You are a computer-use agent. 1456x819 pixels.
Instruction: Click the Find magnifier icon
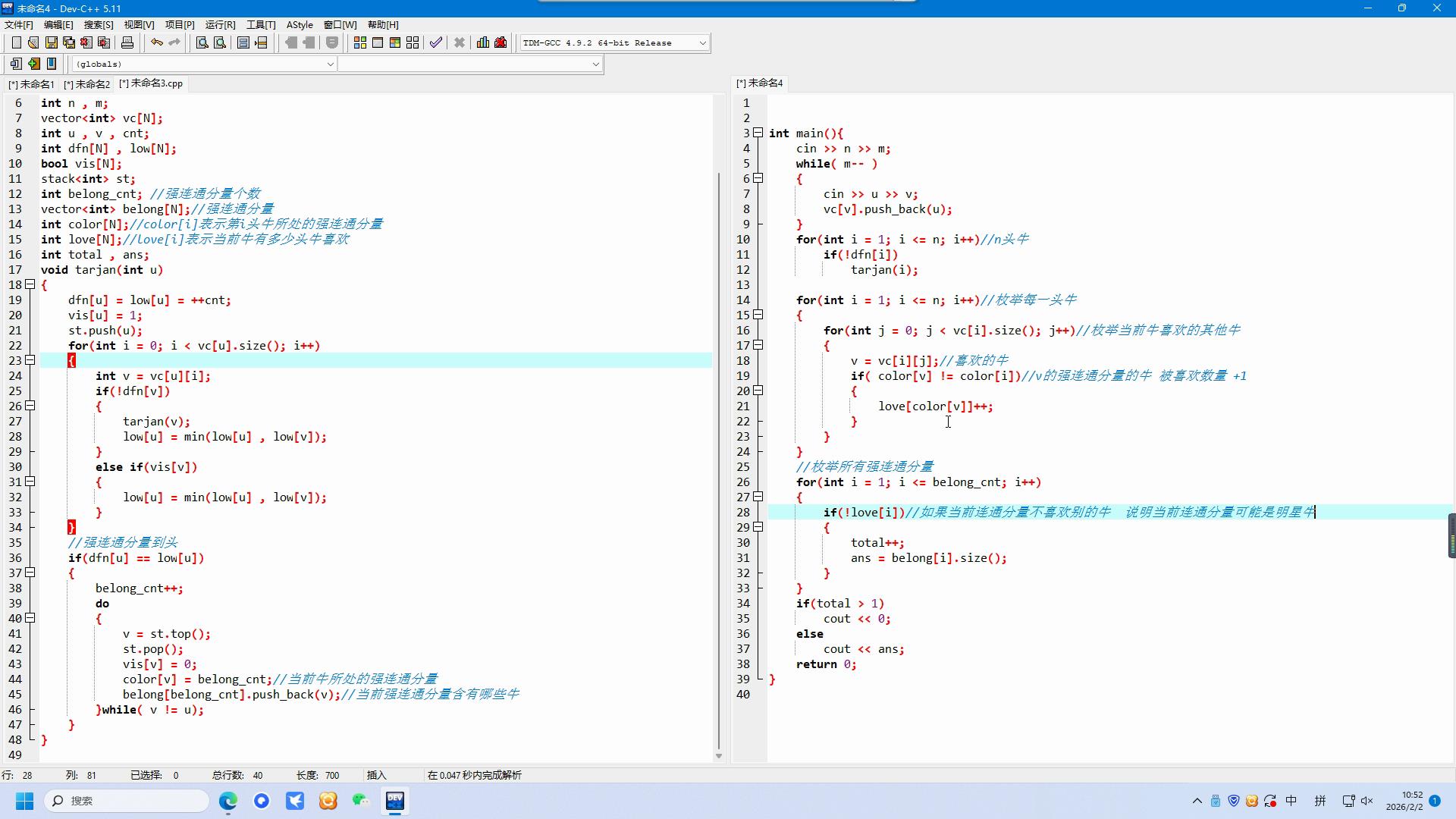[x=202, y=42]
